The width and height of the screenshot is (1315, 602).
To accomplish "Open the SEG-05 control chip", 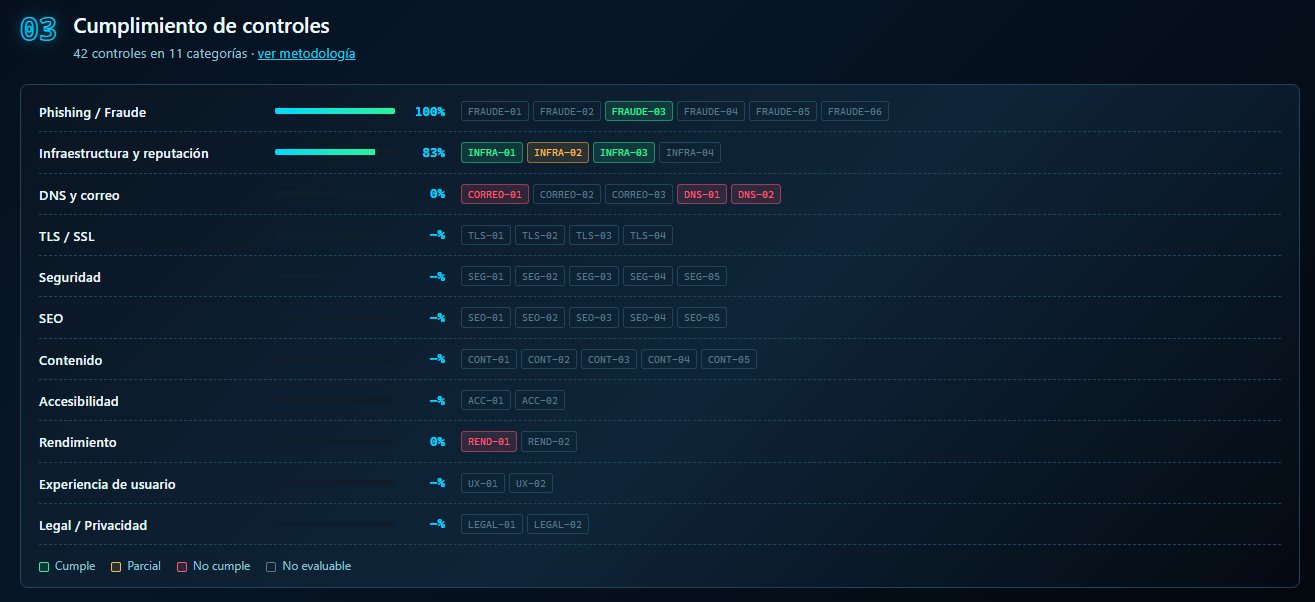I will pos(702,276).
